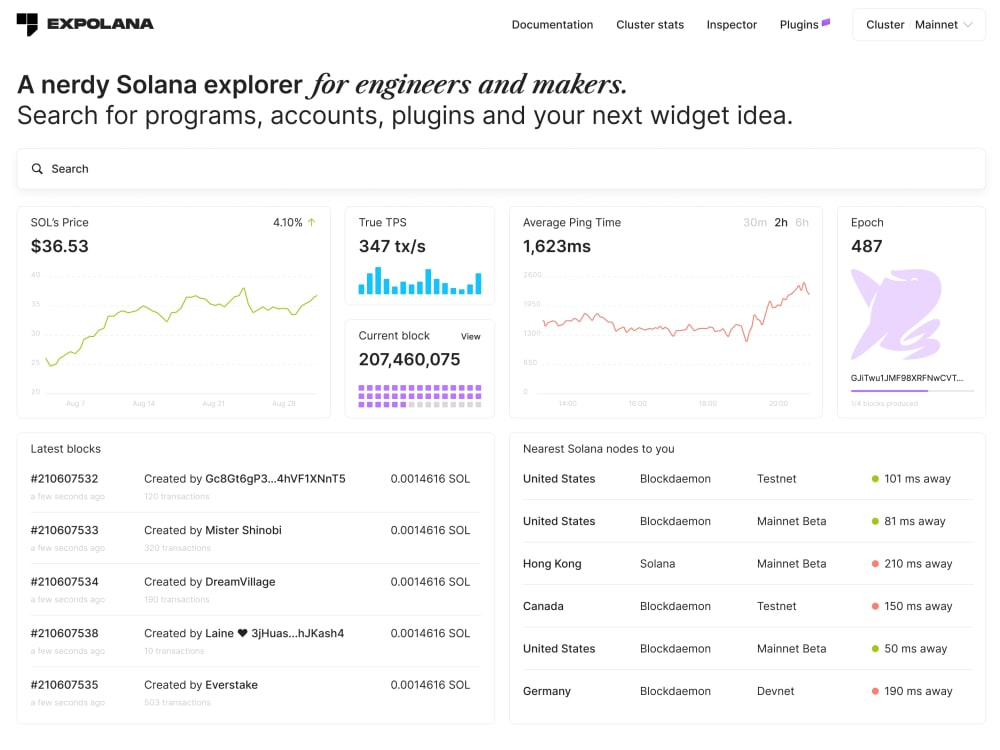Click validator Mister Shinobi
The width and height of the screenshot is (1000, 750).
click(x=243, y=530)
